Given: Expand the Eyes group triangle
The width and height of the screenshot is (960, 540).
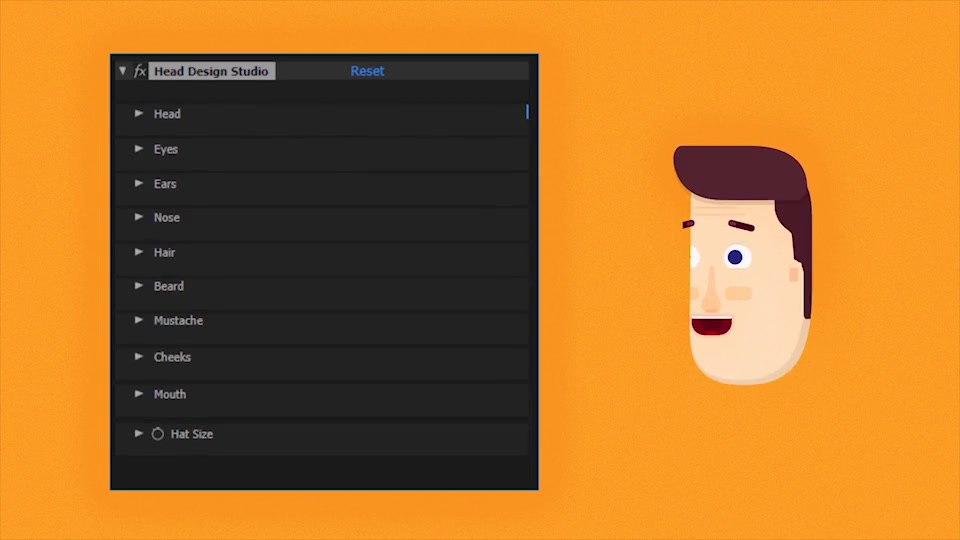Looking at the screenshot, I should 139,149.
